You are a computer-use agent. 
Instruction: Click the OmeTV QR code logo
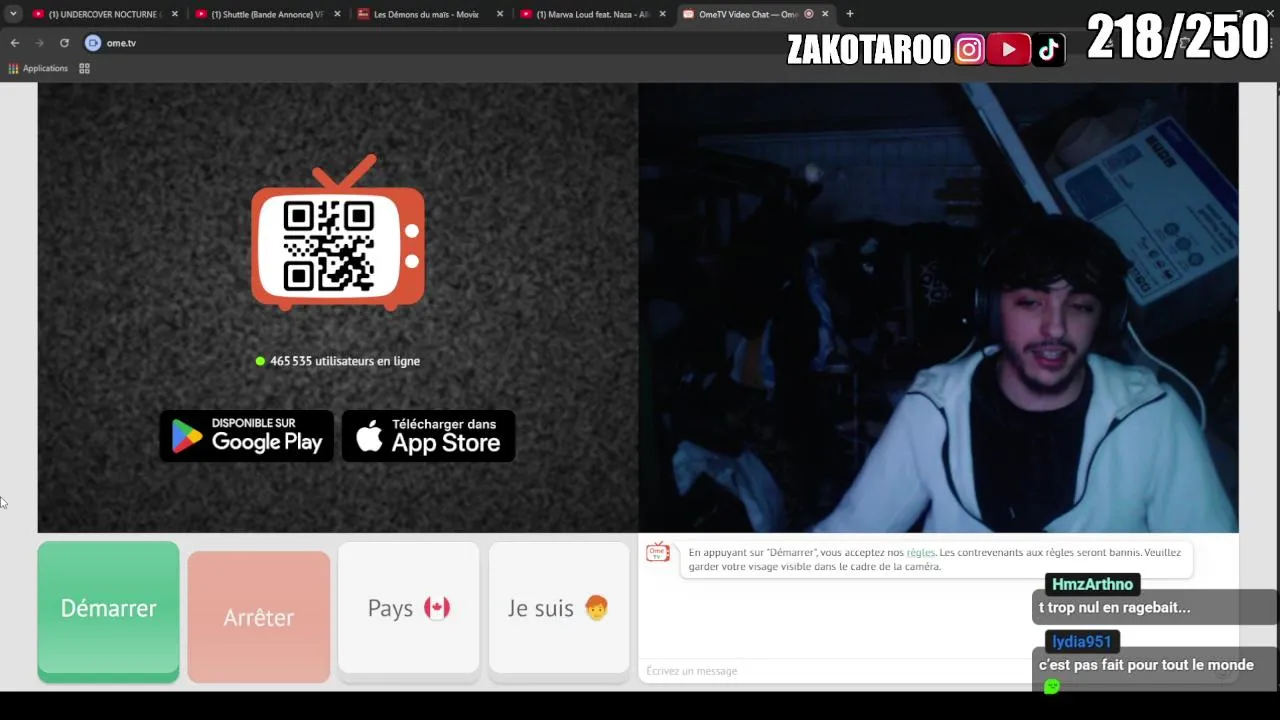tap(338, 233)
